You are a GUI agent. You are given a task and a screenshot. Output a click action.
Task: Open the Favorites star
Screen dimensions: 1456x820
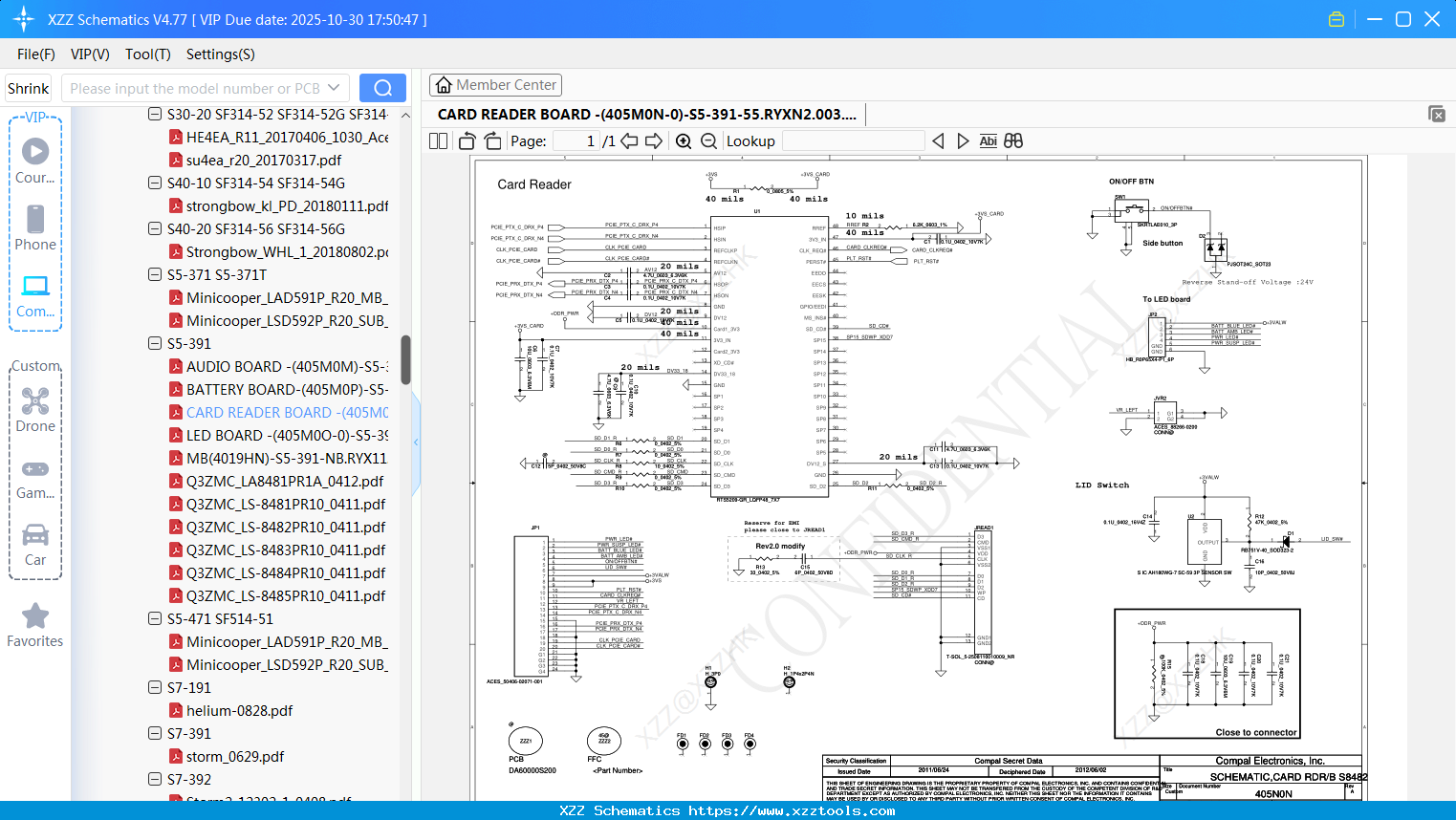click(35, 625)
